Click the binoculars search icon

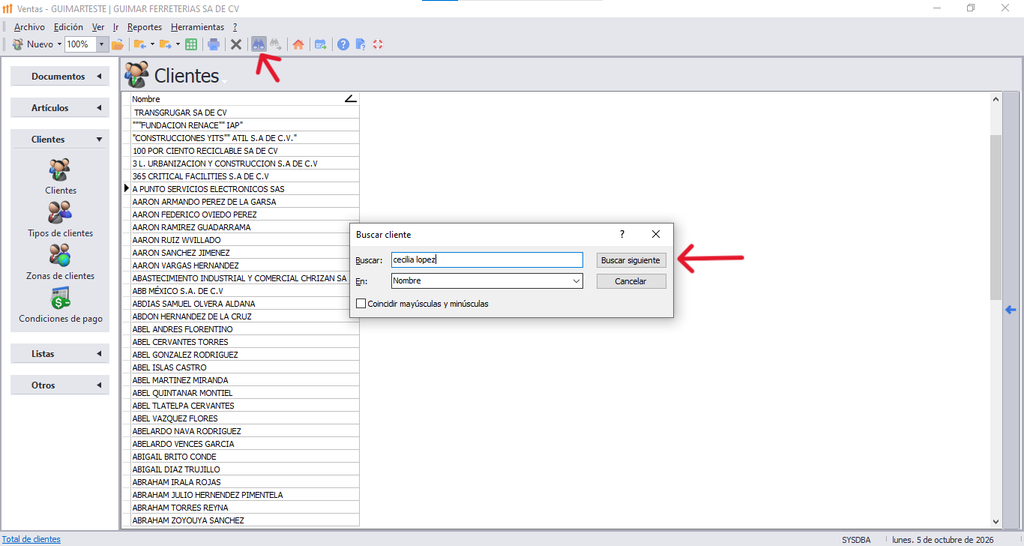(x=259, y=44)
